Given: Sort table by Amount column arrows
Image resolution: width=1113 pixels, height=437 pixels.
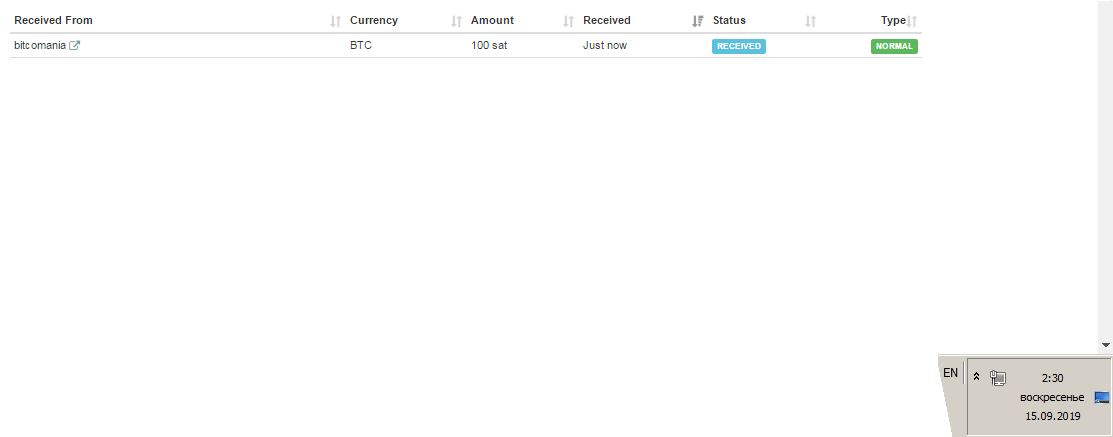Looking at the screenshot, I should pos(568,21).
